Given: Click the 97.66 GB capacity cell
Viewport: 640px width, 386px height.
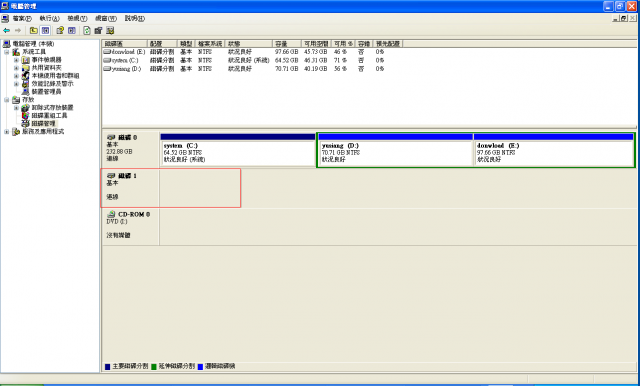Looking at the screenshot, I should (287, 52).
